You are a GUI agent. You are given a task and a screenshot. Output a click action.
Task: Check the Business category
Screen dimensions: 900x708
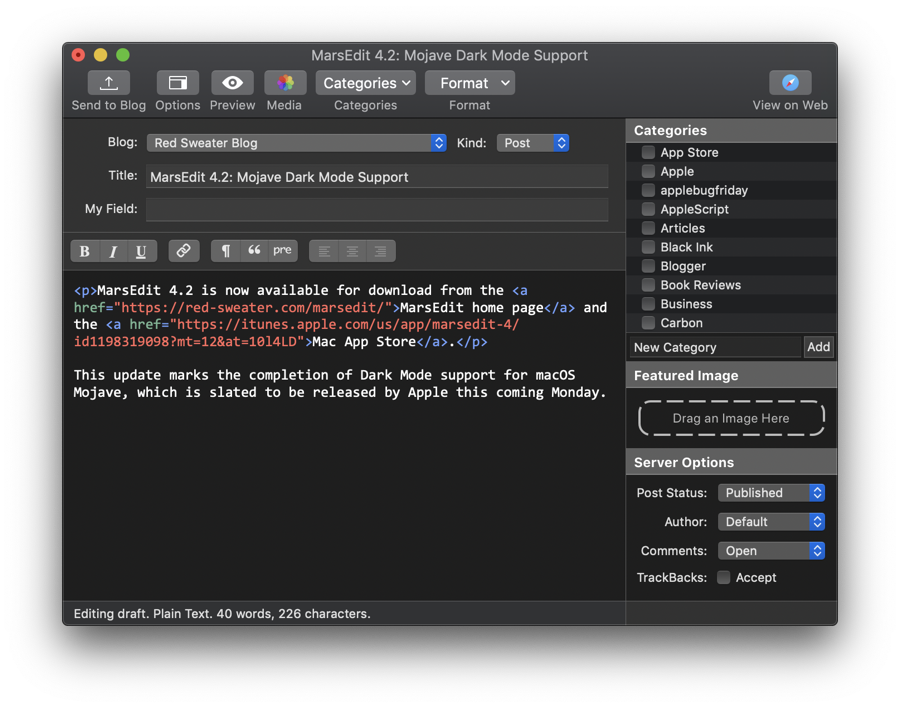648,304
